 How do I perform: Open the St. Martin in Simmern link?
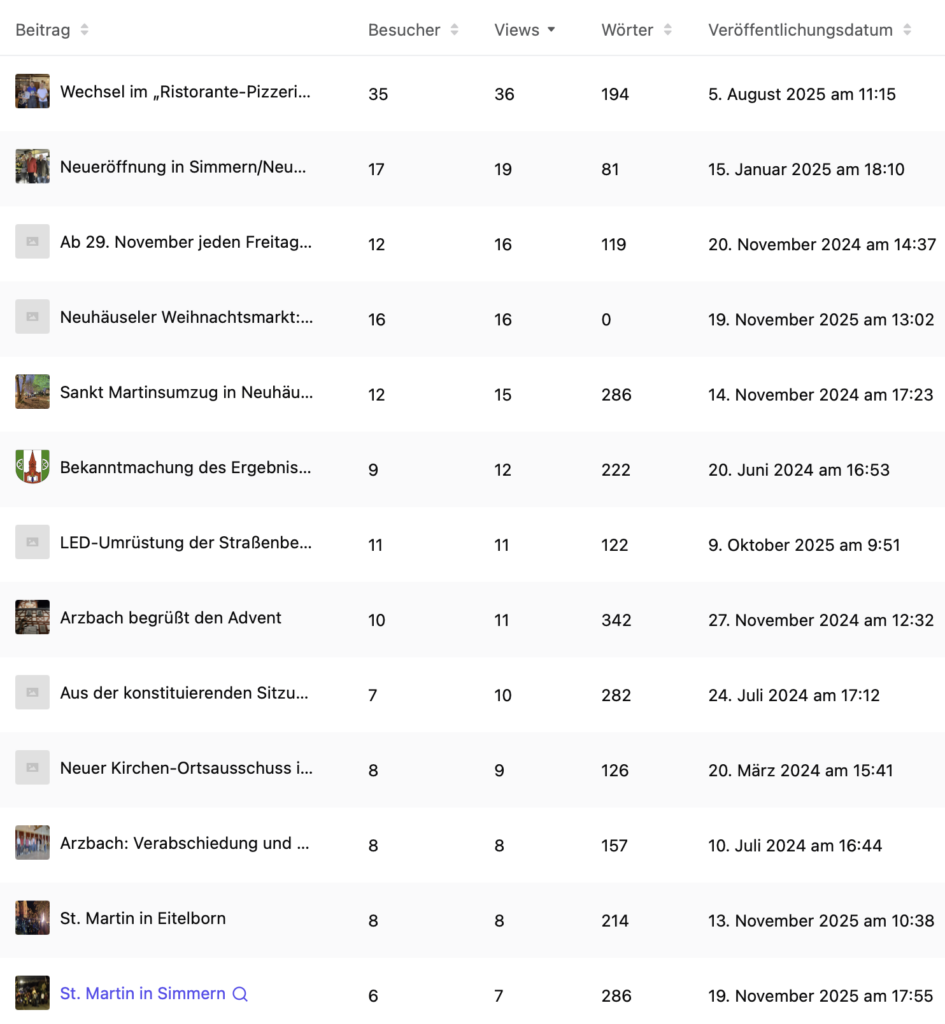click(142, 994)
